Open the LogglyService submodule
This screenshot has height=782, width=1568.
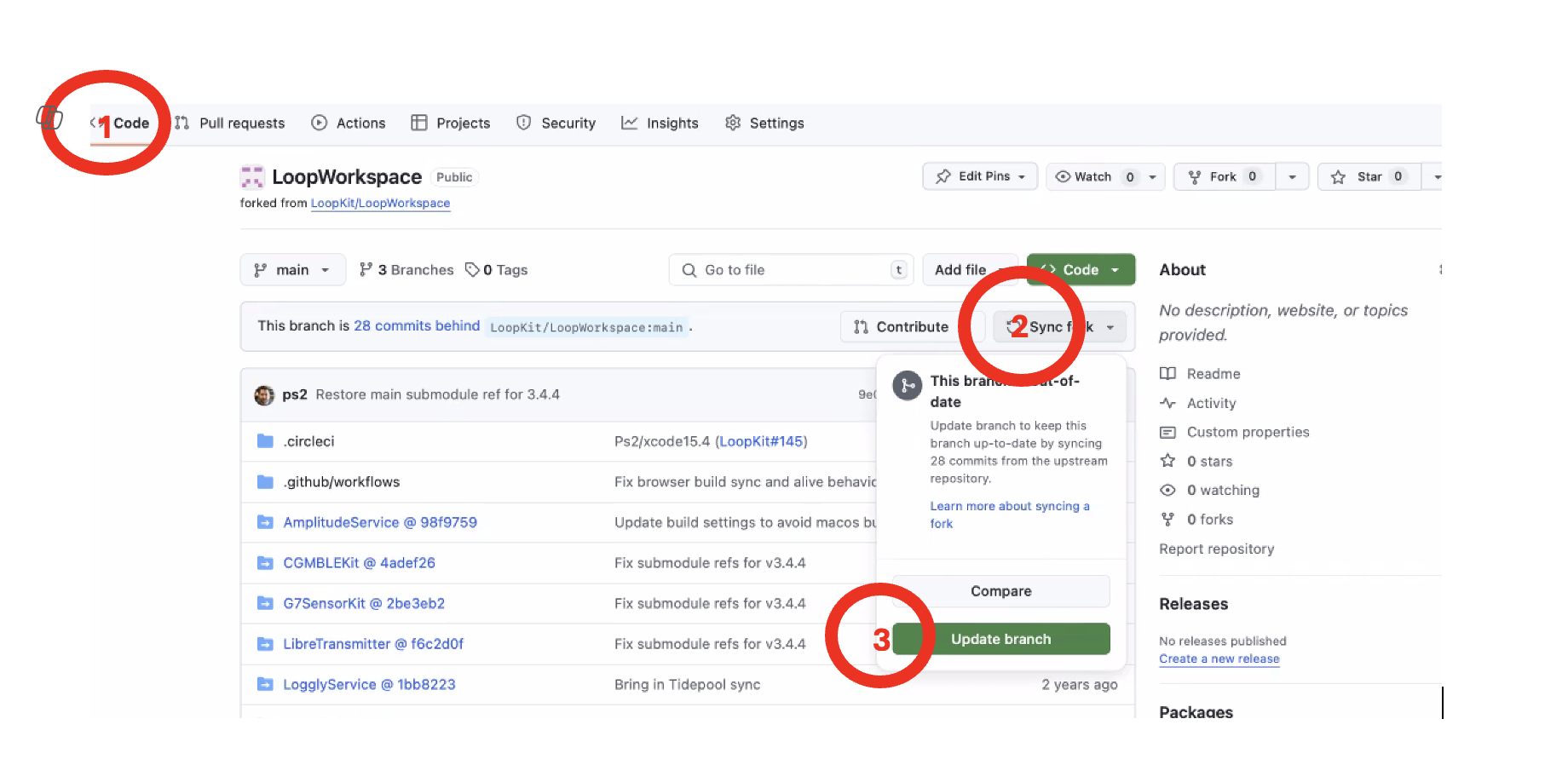coord(369,684)
